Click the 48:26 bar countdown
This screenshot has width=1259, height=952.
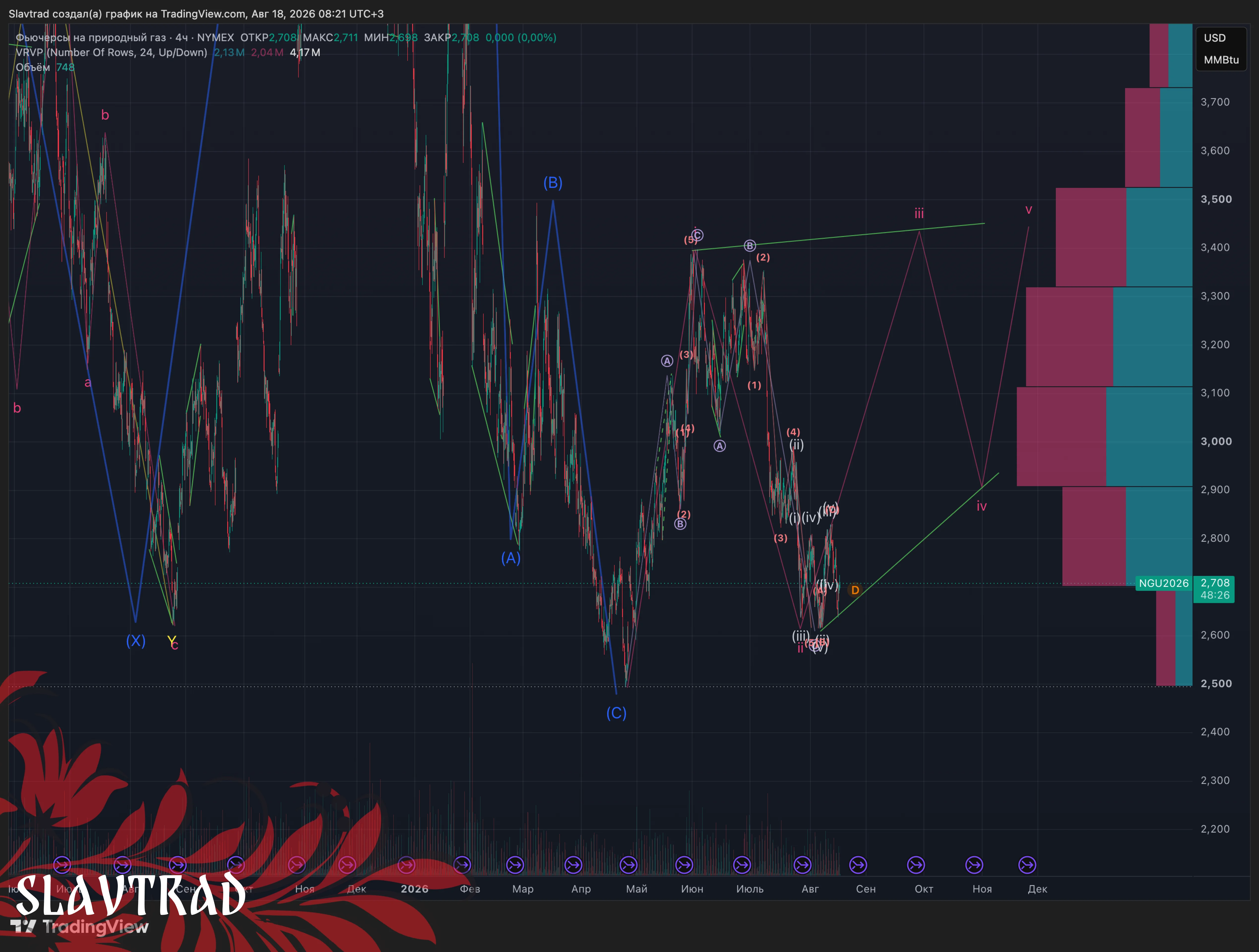pyautogui.click(x=1215, y=595)
